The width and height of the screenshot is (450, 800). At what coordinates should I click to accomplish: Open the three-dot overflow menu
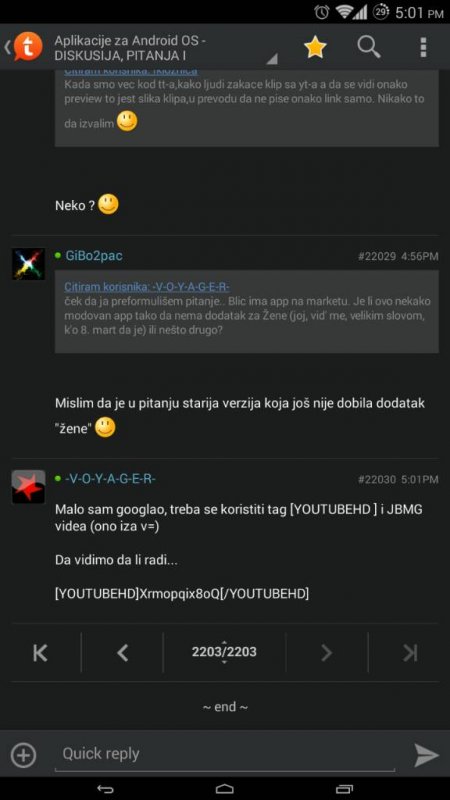click(423, 47)
